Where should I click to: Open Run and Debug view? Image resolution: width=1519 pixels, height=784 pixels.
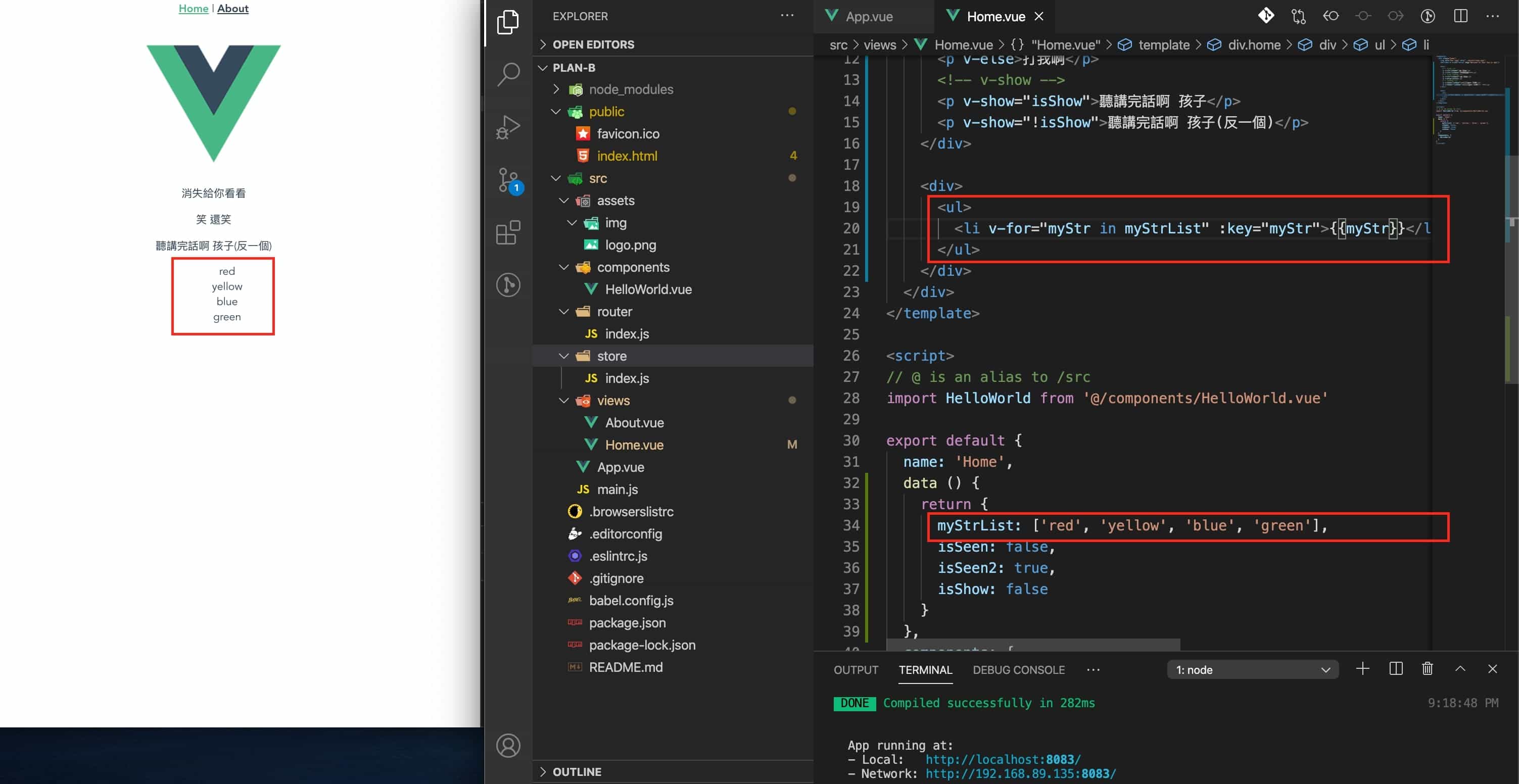click(x=508, y=126)
